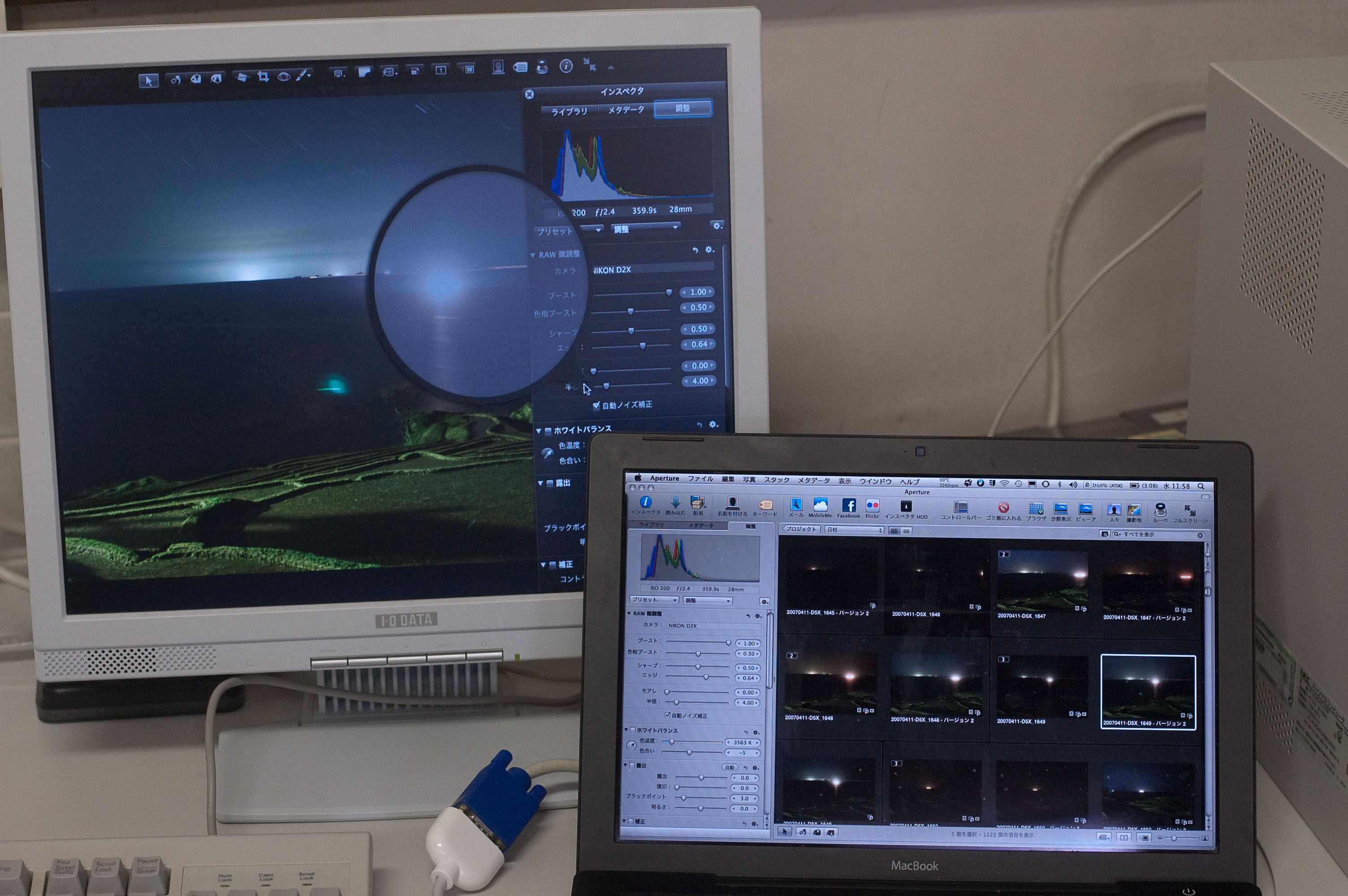Click the 自動 auto exposure button
Screen dimensions: 1348x896
730,767
